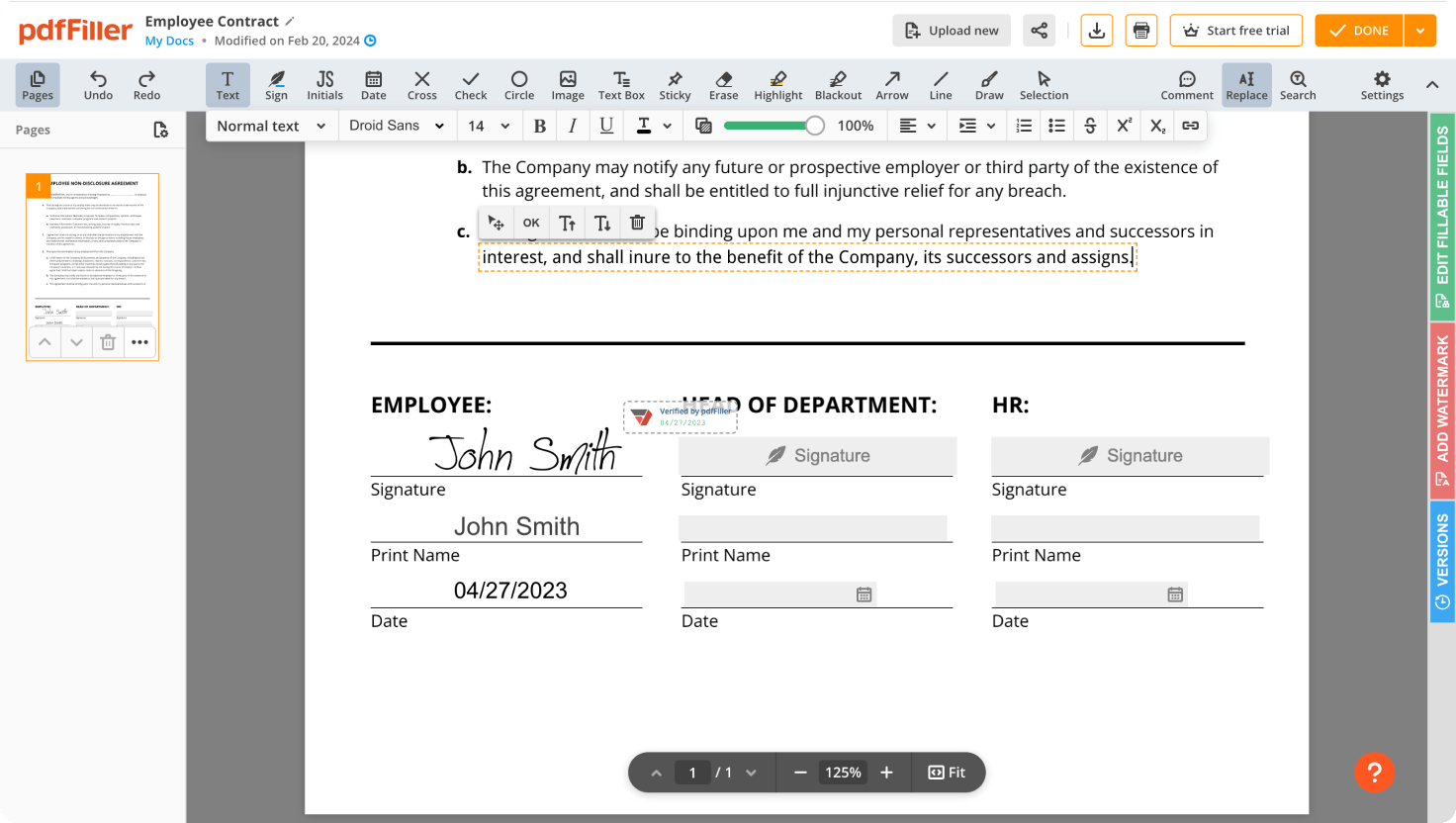Viewport: 1456px width, 823px height.
Task: Start free trial of pdfFiller
Action: tap(1235, 30)
